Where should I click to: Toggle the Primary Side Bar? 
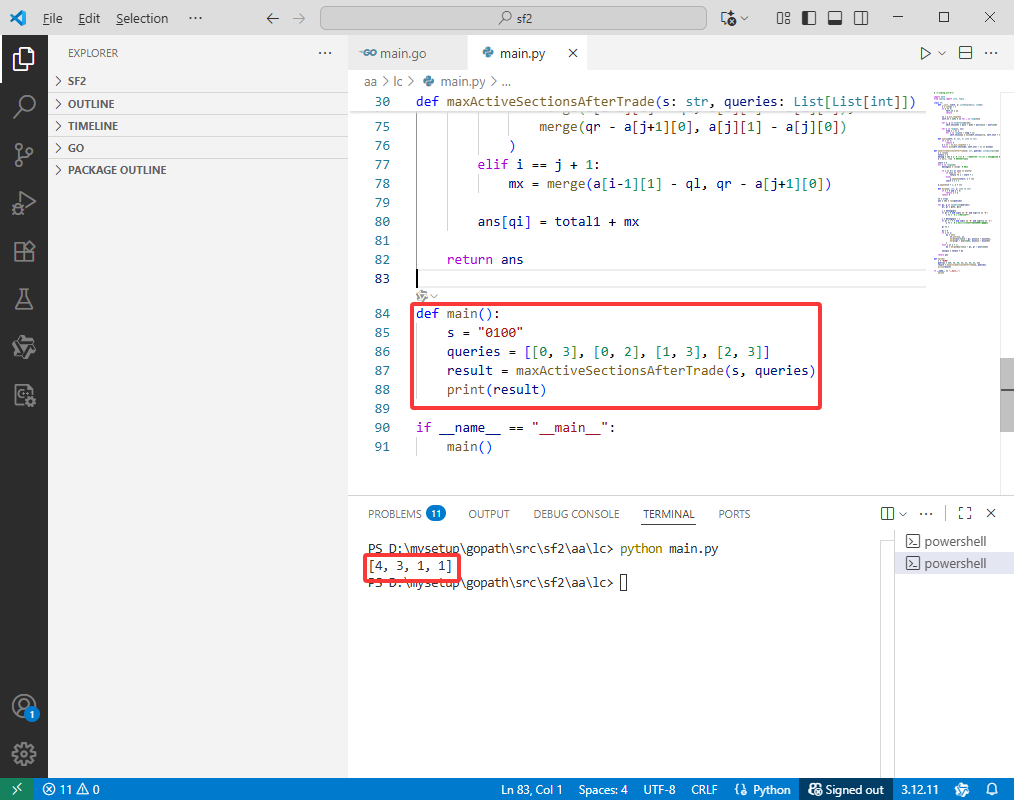(x=809, y=18)
